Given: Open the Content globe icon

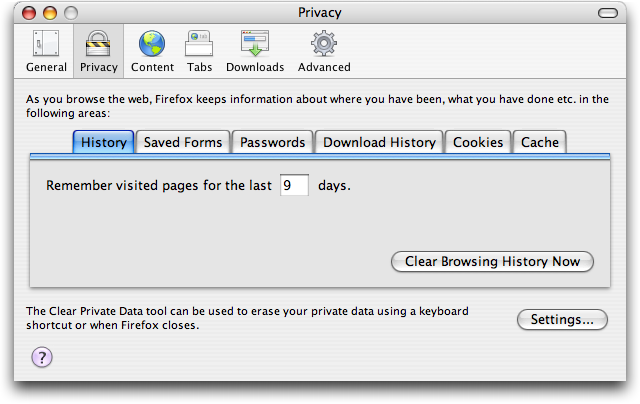Looking at the screenshot, I should pyautogui.click(x=152, y=43).
